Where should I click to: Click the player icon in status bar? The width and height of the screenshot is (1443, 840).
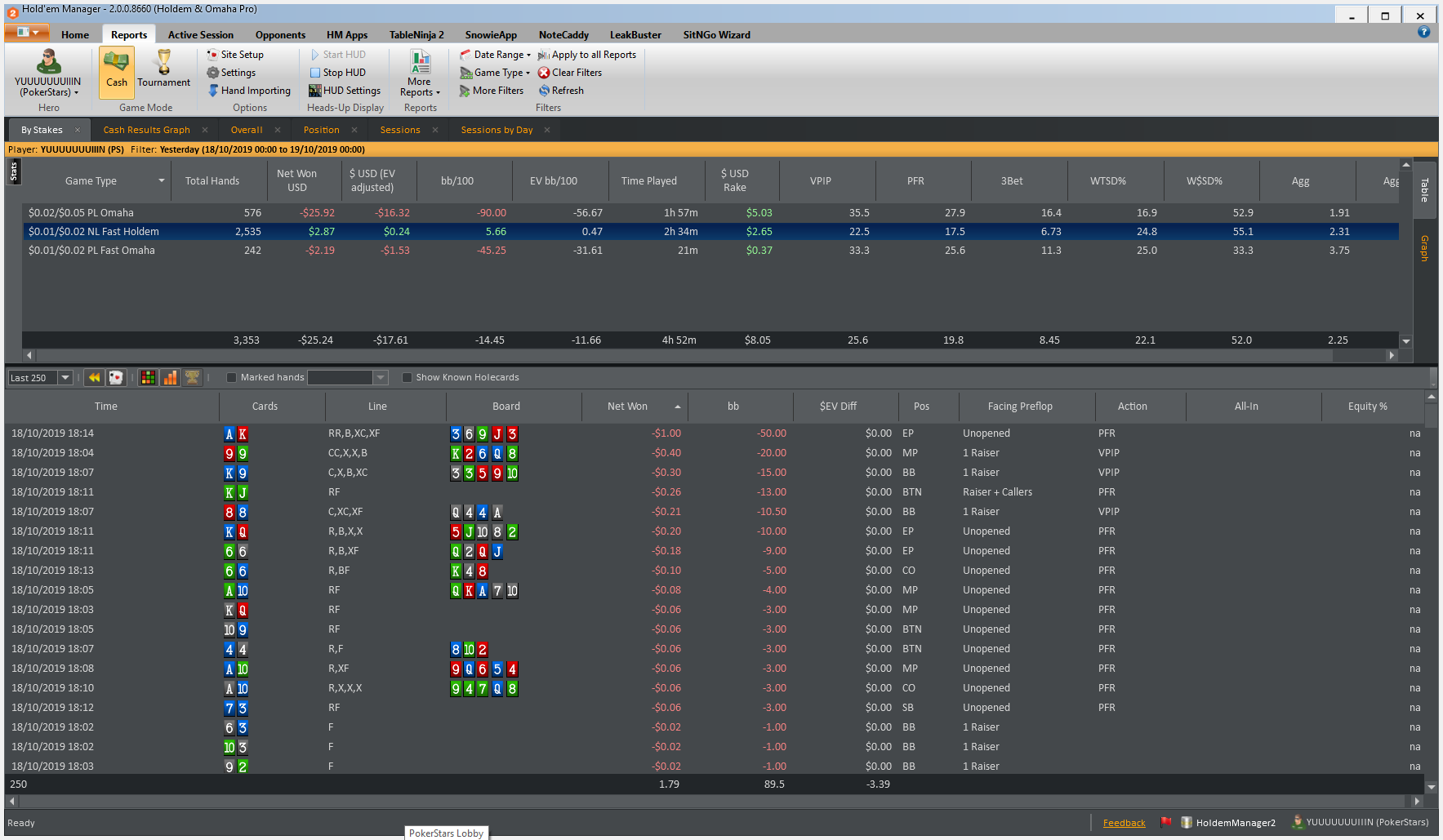coord(1297,822)
